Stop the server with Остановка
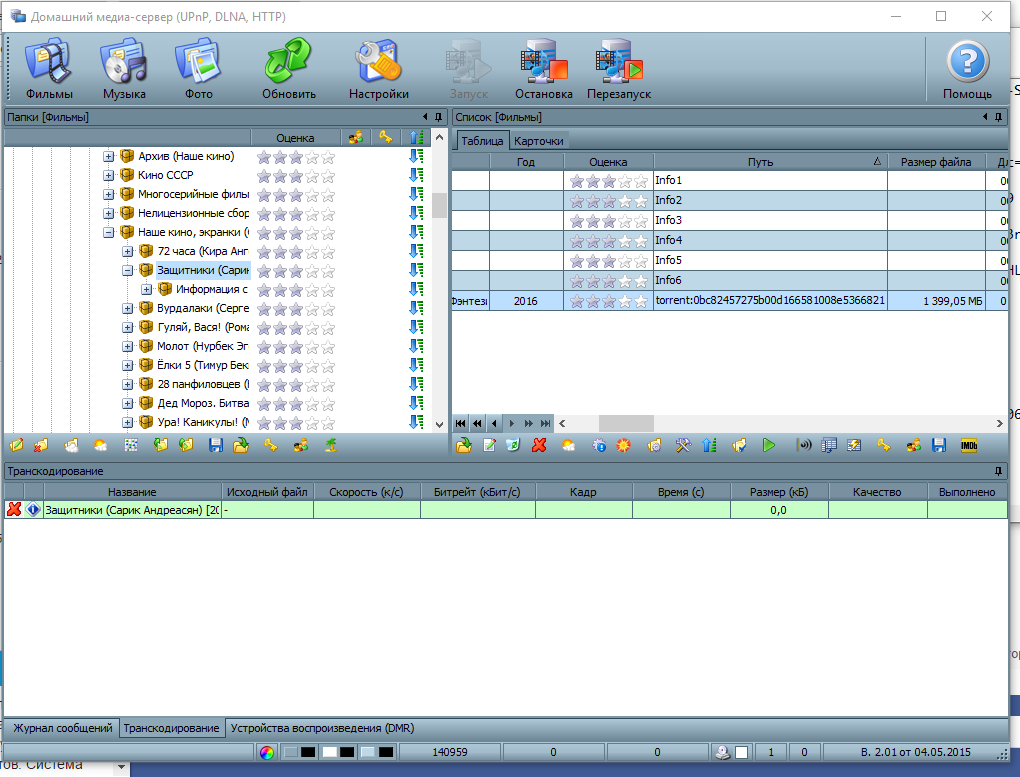The width and height of the screenshot is (1020, 777). [543, 68]
